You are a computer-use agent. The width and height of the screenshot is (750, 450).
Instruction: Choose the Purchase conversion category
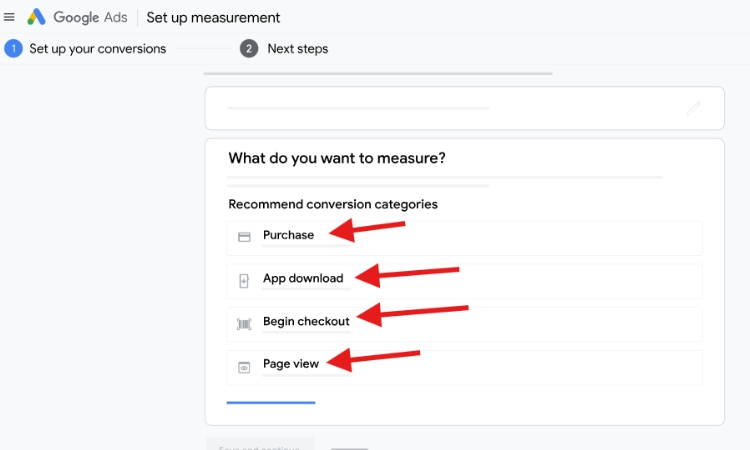tap(464, 238)
